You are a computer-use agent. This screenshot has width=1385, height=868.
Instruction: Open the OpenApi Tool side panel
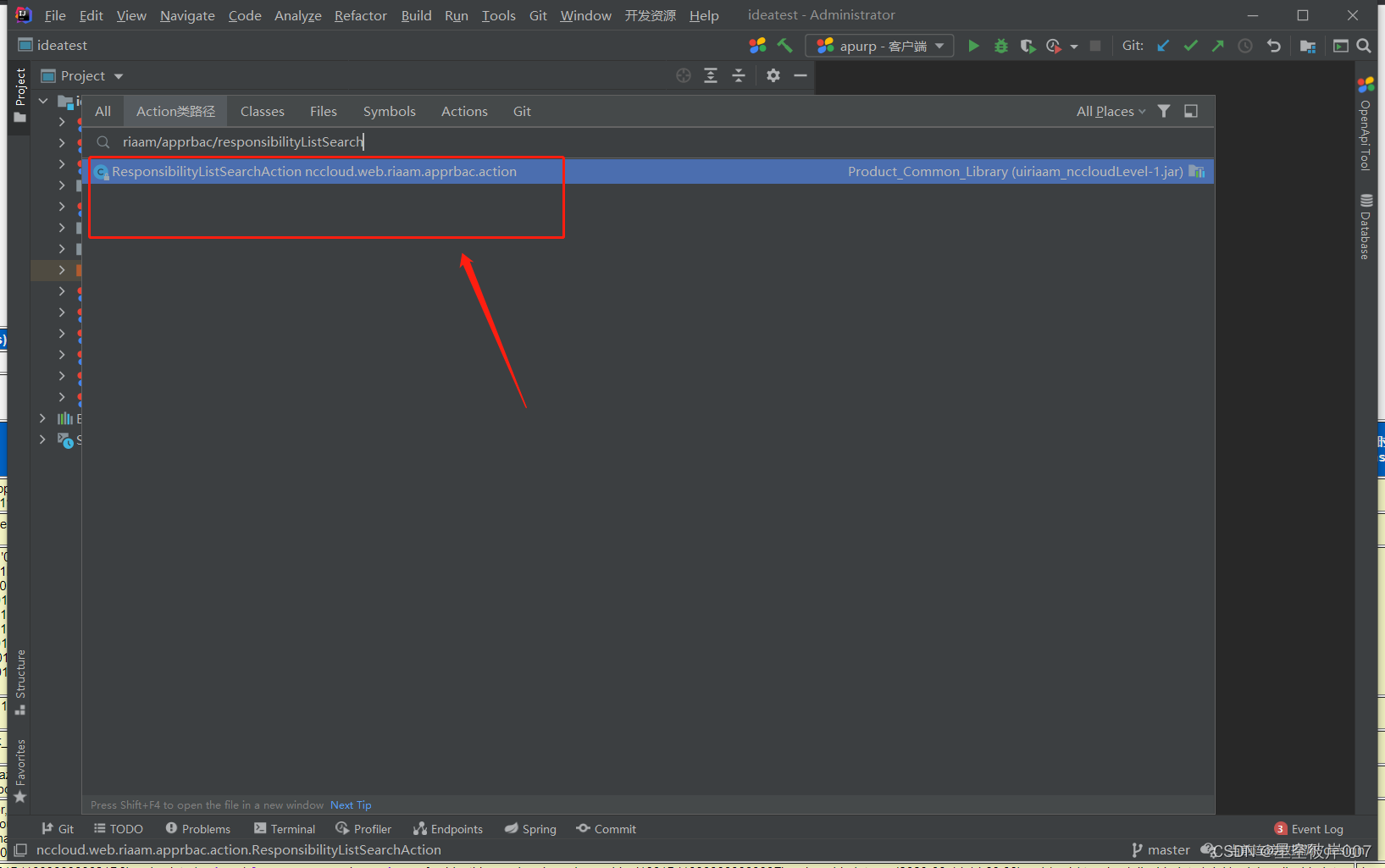(x=1366, y=124)
